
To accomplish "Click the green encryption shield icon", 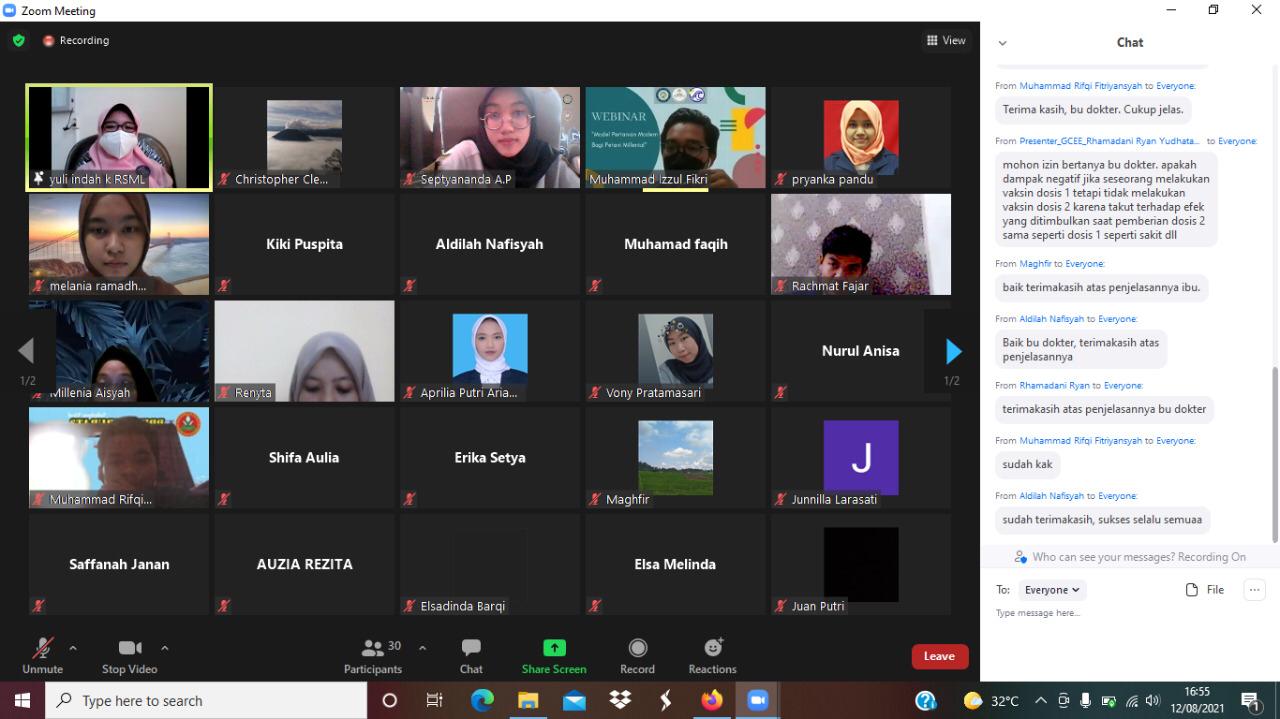I will pos(18,41).
